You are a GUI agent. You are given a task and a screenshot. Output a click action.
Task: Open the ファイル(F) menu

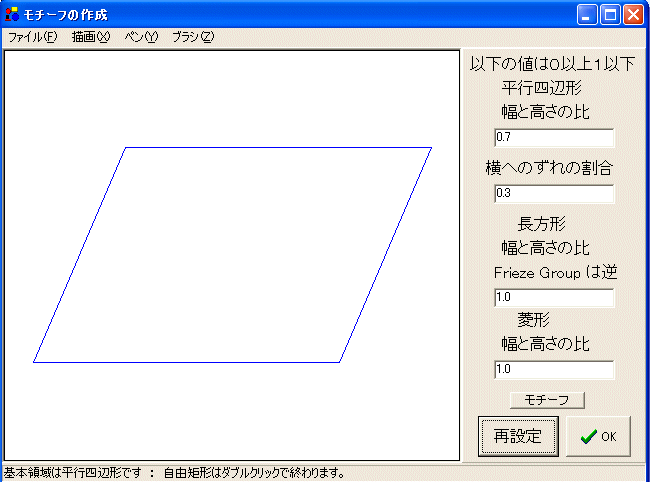(x=33, y=37)
